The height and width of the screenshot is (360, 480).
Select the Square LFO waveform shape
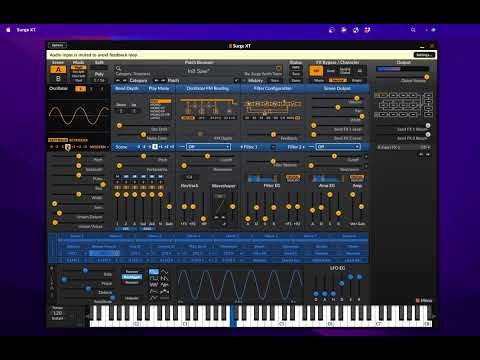pos(154,278)
